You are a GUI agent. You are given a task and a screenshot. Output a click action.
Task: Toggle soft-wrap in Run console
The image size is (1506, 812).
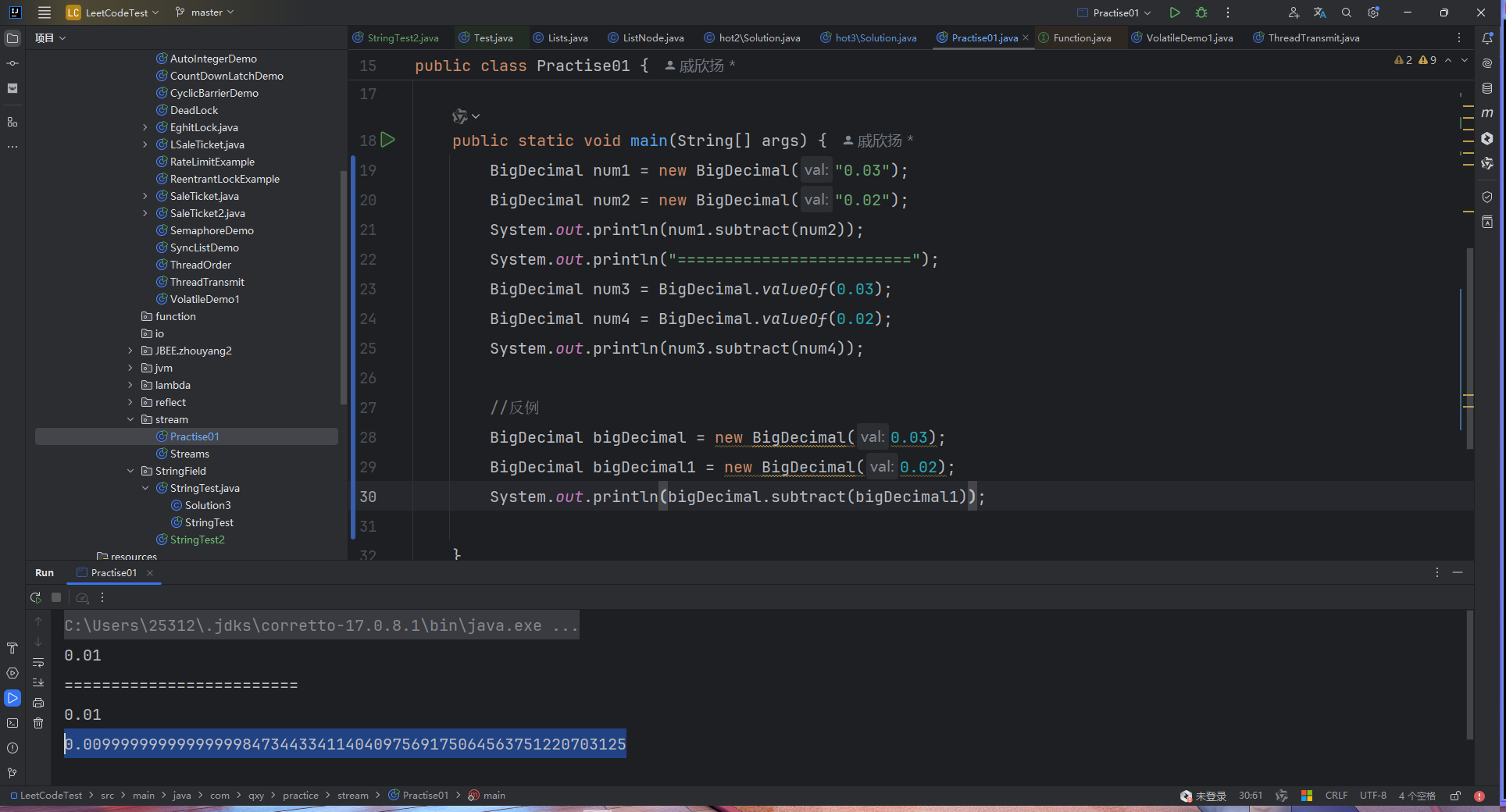click(x=38, y=662)
